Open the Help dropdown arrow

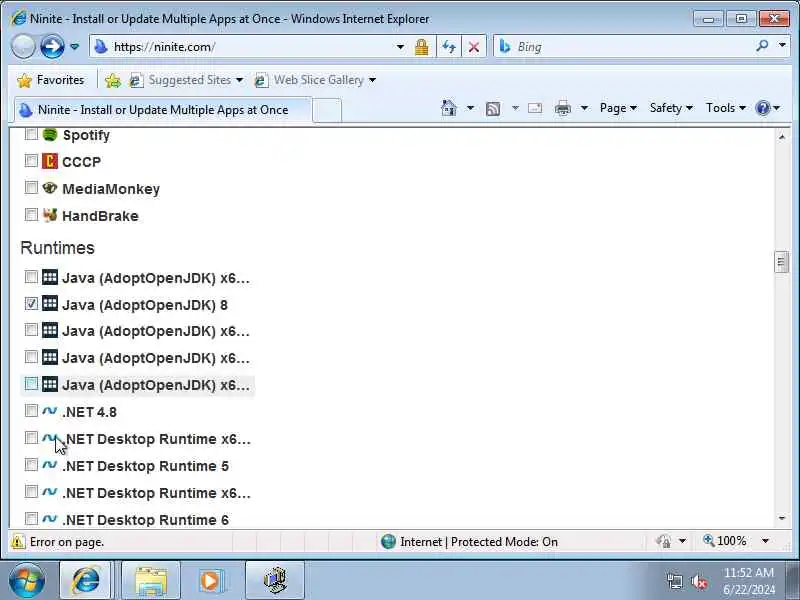pyautogui.click(x=777, y=108)
